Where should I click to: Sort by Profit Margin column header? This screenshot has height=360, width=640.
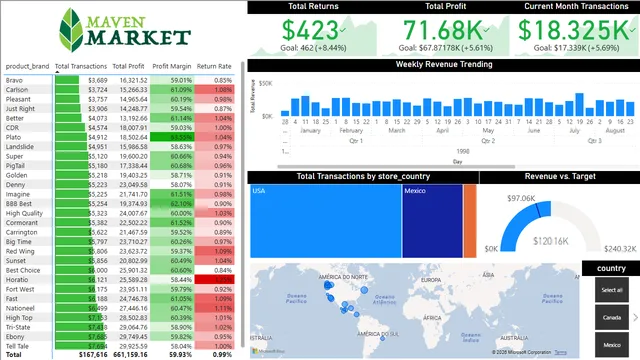click(171, 66)
